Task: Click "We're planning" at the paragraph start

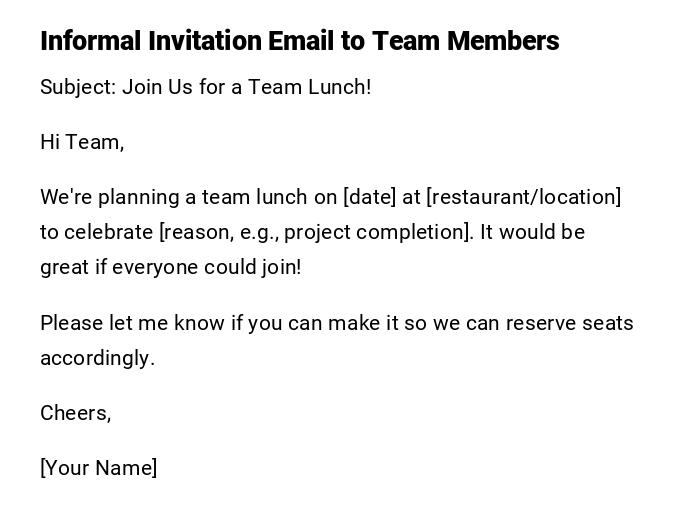Action: click(x=102, y=197)
